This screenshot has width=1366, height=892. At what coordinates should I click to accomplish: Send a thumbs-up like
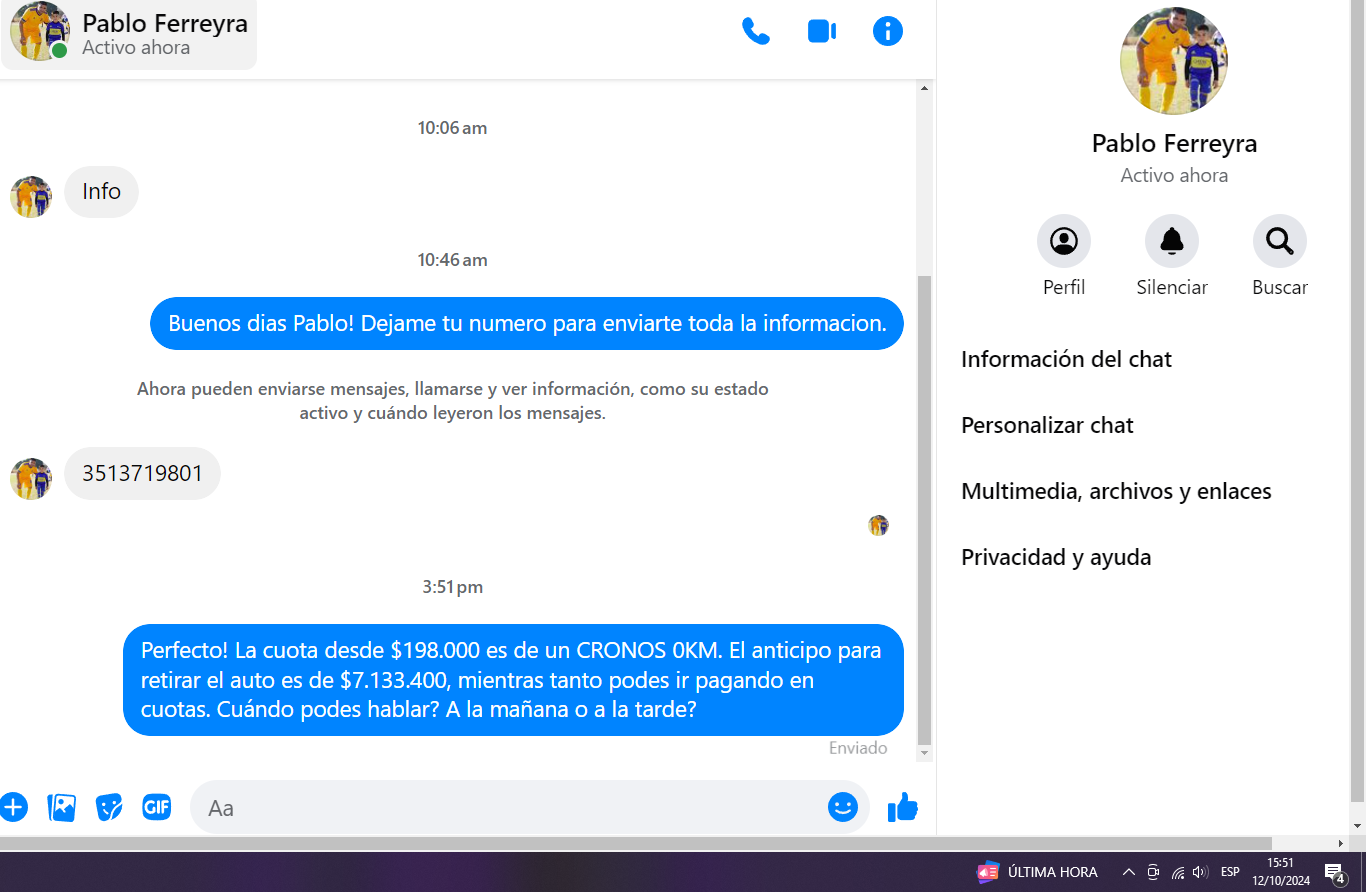click(x=902, y=807)
